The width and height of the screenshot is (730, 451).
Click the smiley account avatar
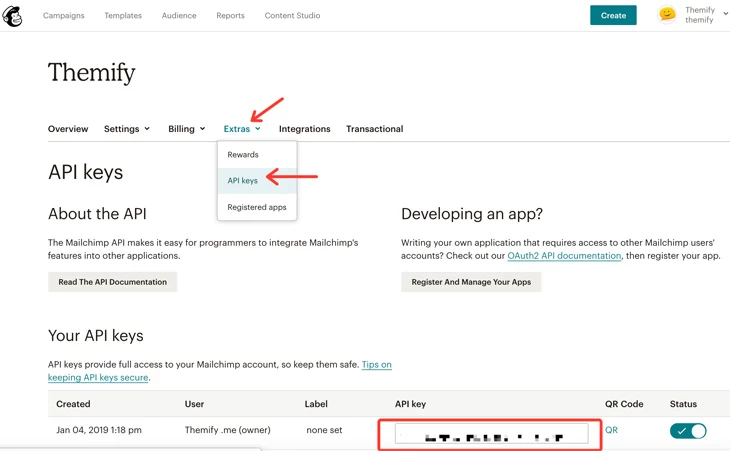pyautogui.click(x=667, y=14)
